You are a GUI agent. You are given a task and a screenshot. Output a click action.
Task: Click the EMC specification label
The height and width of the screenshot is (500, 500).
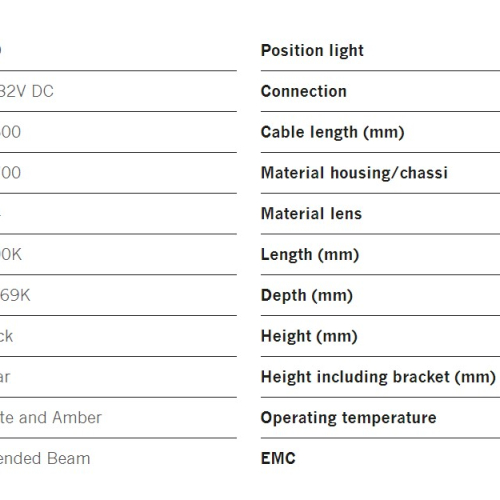pyautogui.click(x=278, y=458)
